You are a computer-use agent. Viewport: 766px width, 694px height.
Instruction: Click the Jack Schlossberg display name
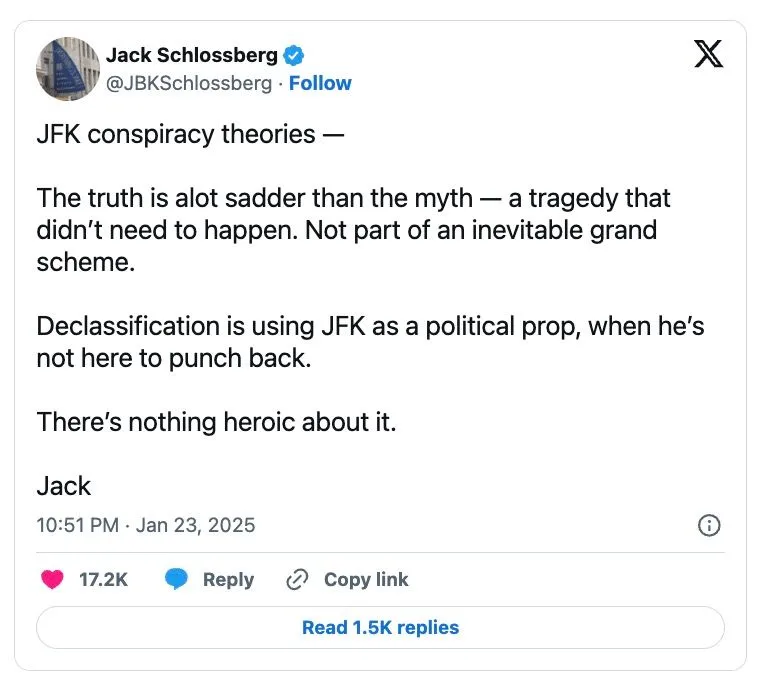(x=192, y=56)
